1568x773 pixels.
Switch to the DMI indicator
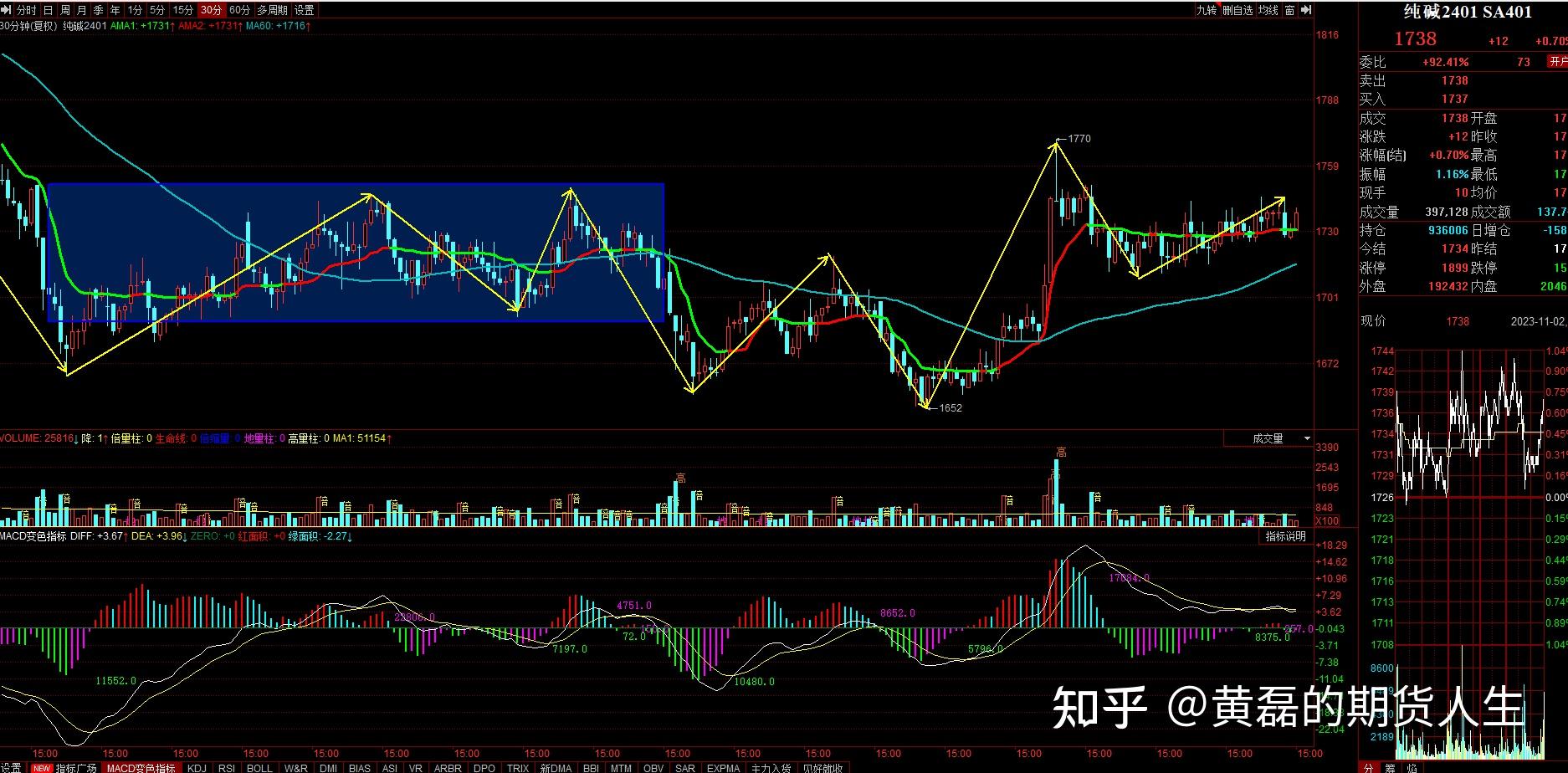(328, 767)
